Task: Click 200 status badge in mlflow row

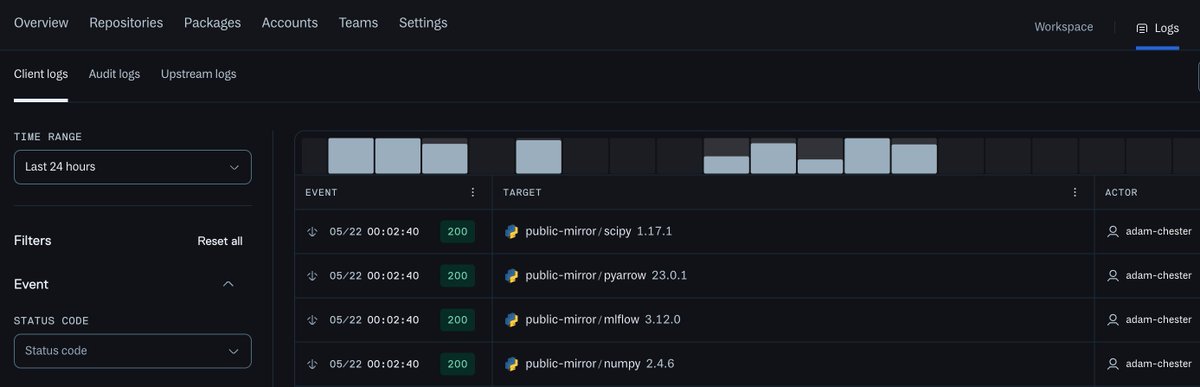Action: click(x=457, y=320)
